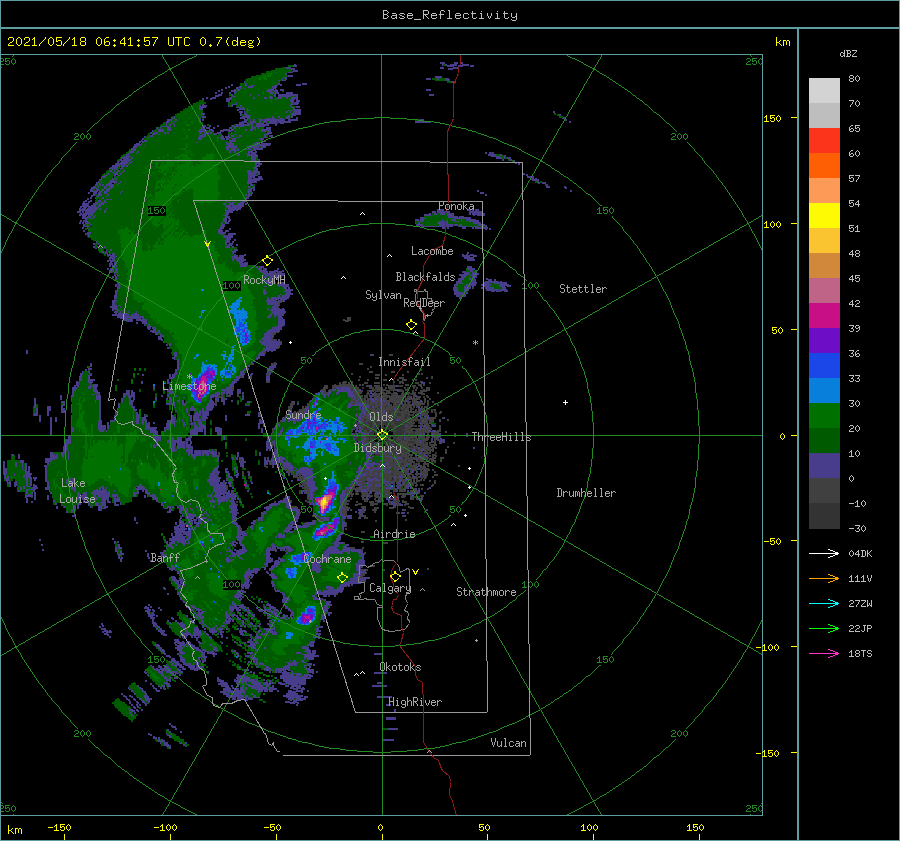
Task: Click the Base_Reflectivity title text
Action: click(450, 15)
